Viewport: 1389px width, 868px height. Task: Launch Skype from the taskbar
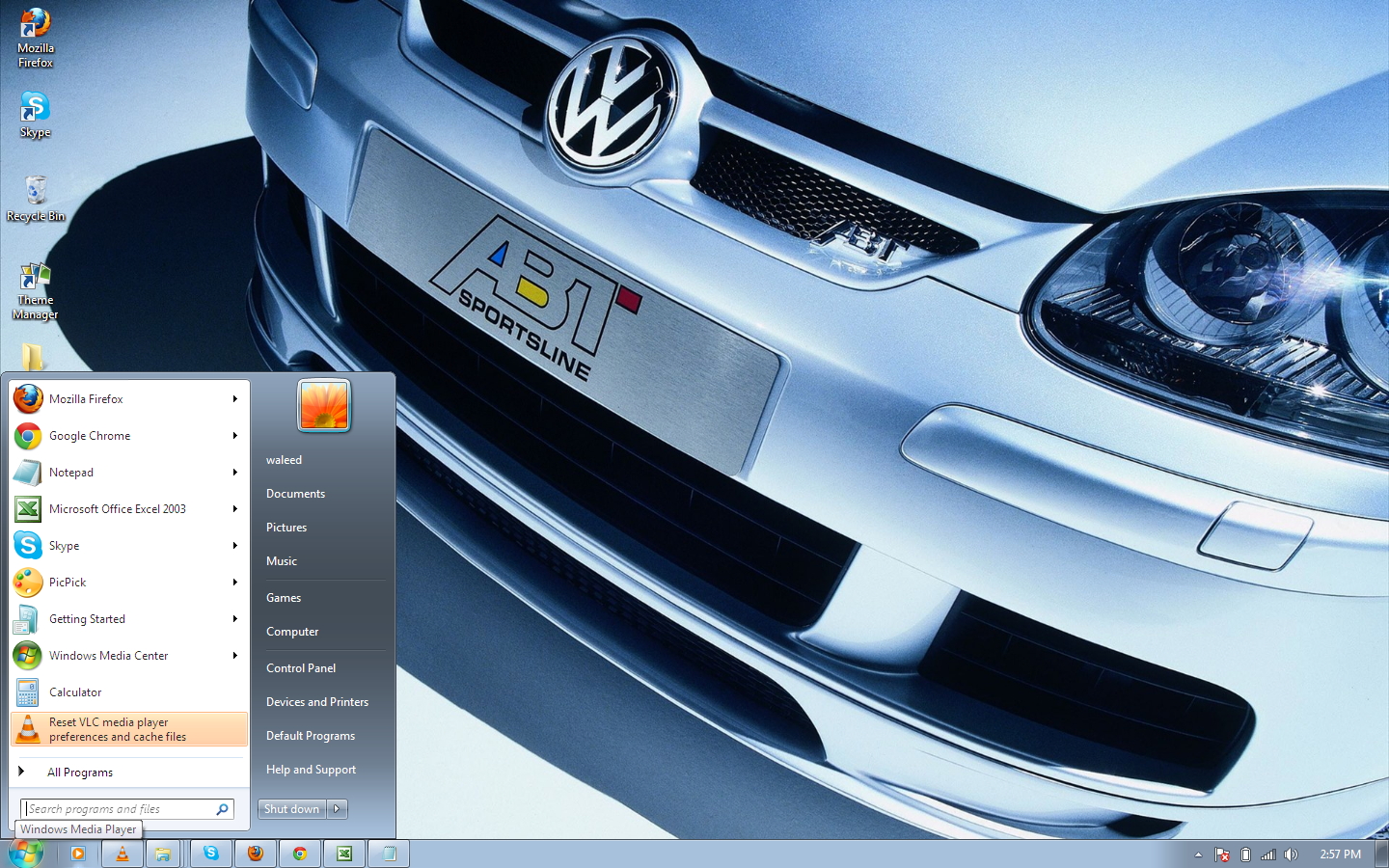coord(210,853)
